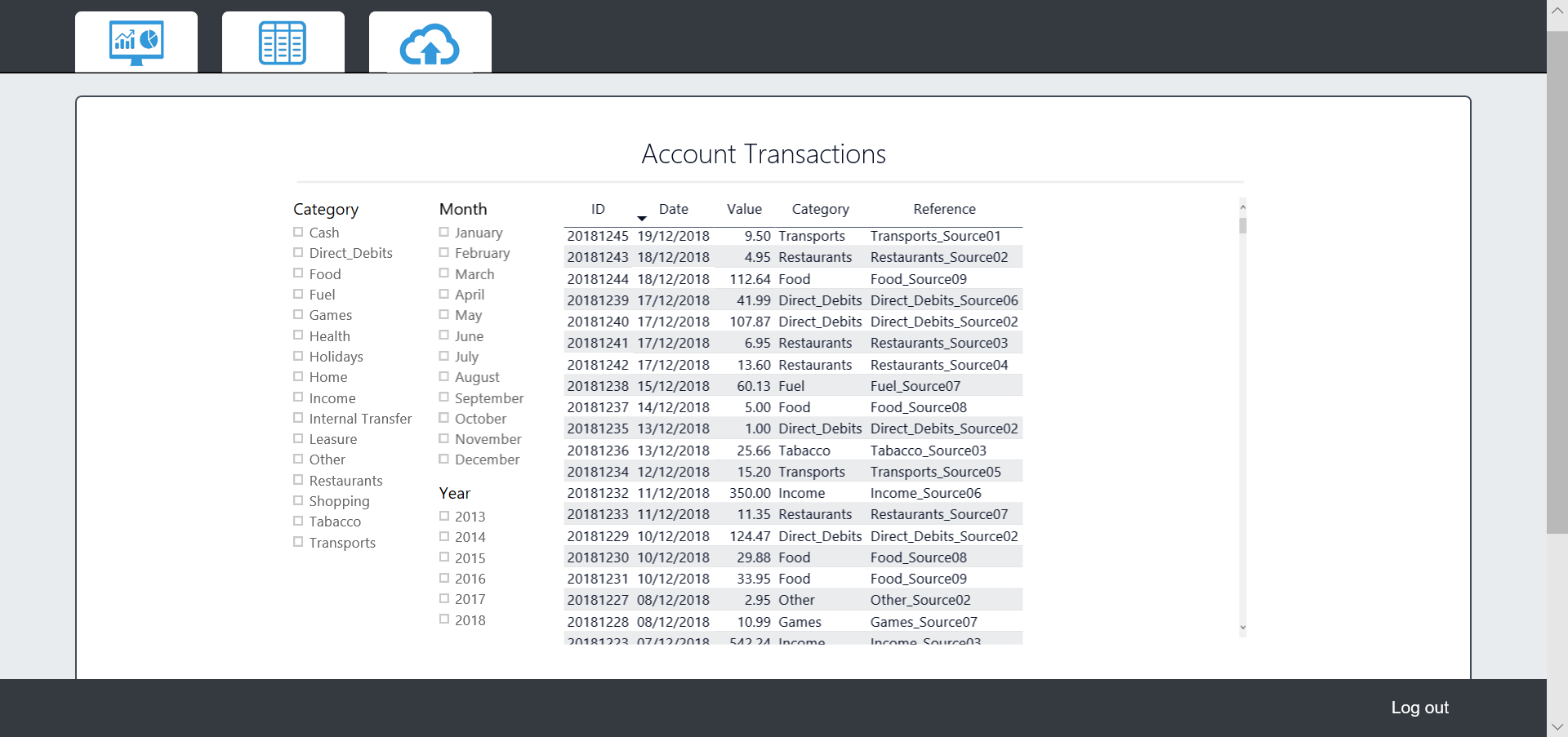1568x737 pixels.
Task: Open the transactions table icon tab
Action: pos(283,42)
